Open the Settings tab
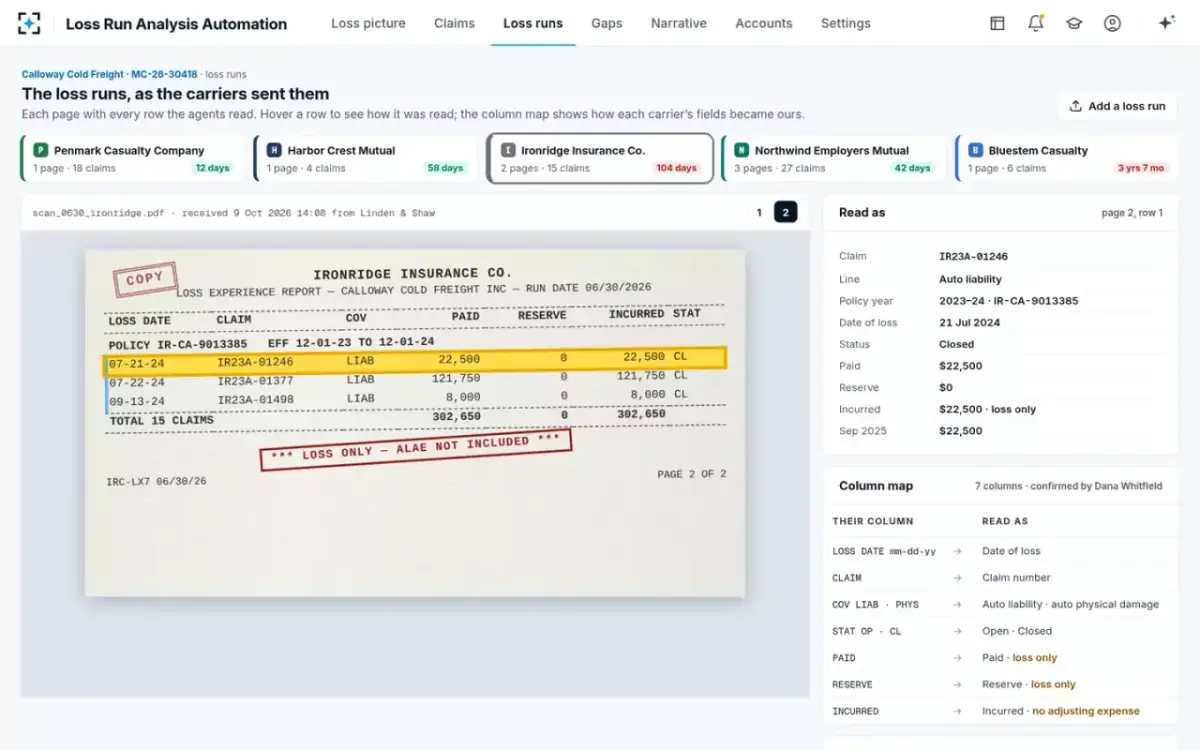The image size is (1200, 750). [x=846, y=23]
